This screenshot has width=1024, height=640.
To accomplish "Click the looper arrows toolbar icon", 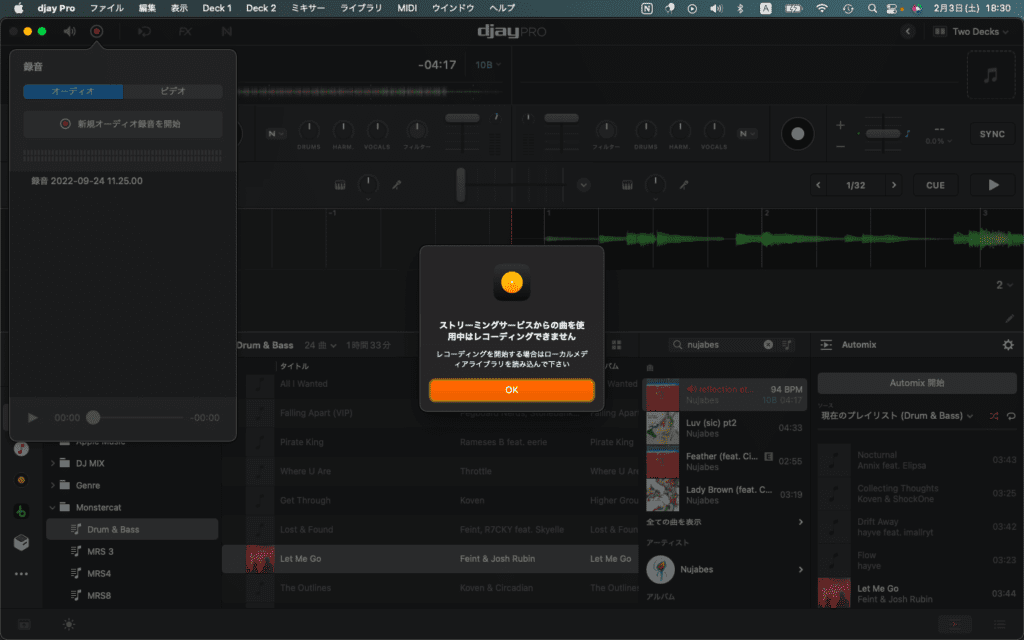I will [x=144, y=31].
